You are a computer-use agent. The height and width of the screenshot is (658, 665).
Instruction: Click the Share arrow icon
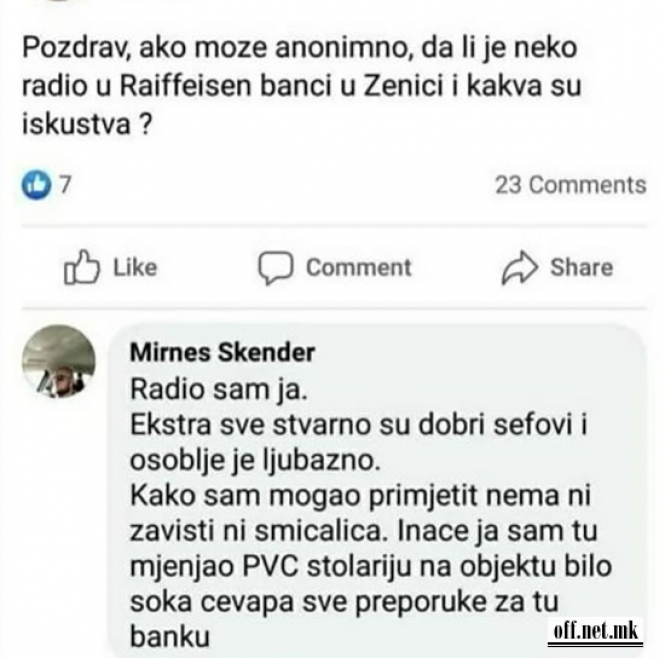[519, 268]
